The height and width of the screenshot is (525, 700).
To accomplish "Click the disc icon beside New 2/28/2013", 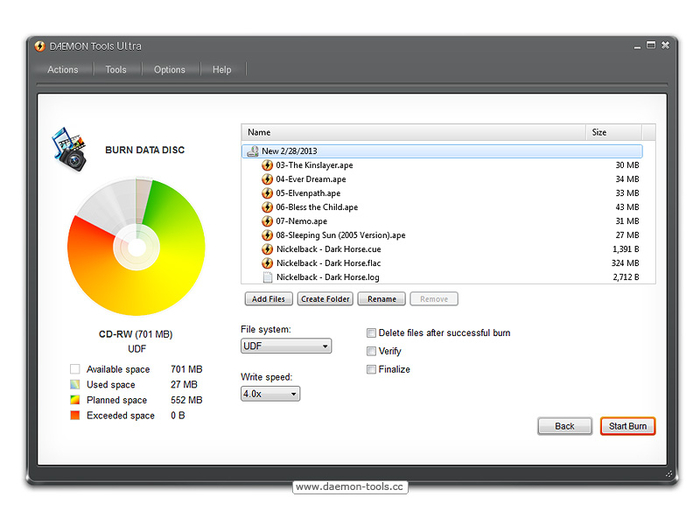I will coord(253,151).
